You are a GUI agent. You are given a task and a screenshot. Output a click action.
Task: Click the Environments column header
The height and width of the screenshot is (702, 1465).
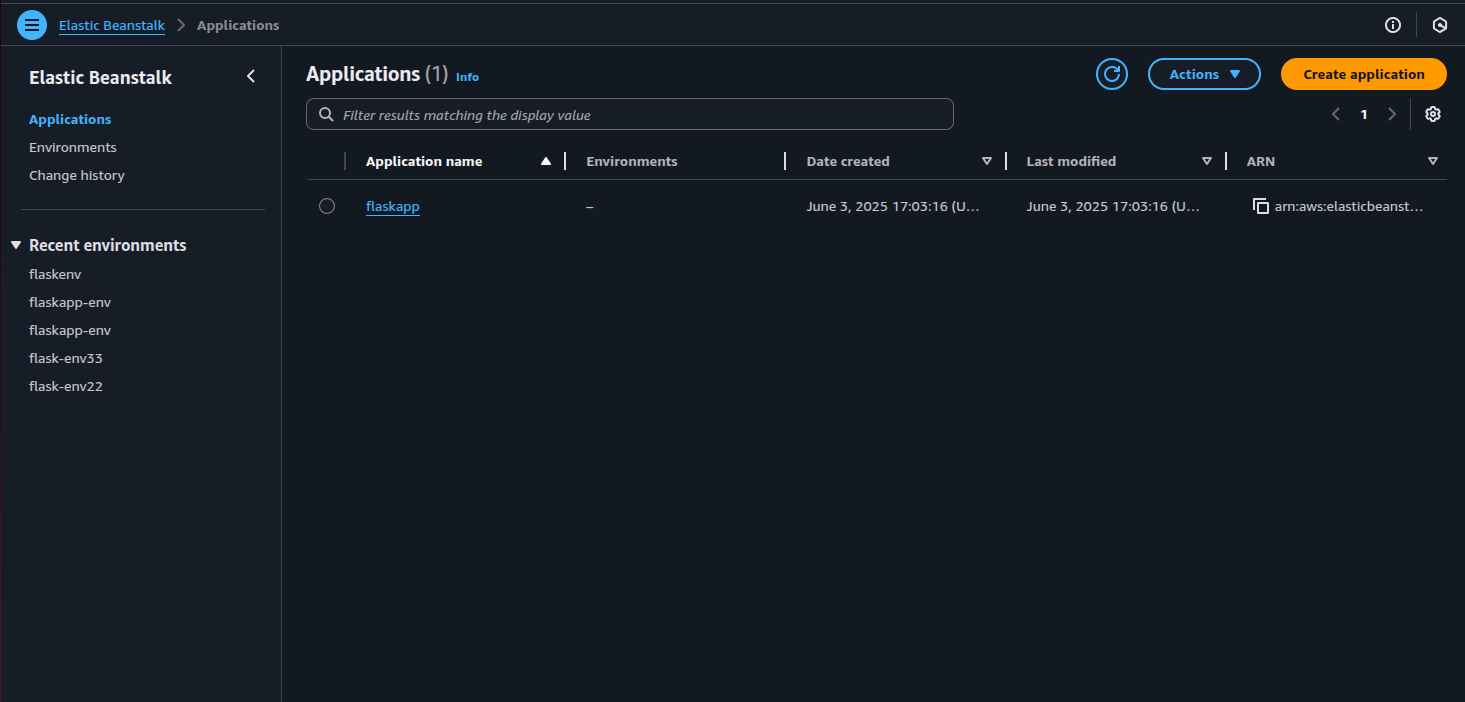pyautogui.click(x=632, y=161)
